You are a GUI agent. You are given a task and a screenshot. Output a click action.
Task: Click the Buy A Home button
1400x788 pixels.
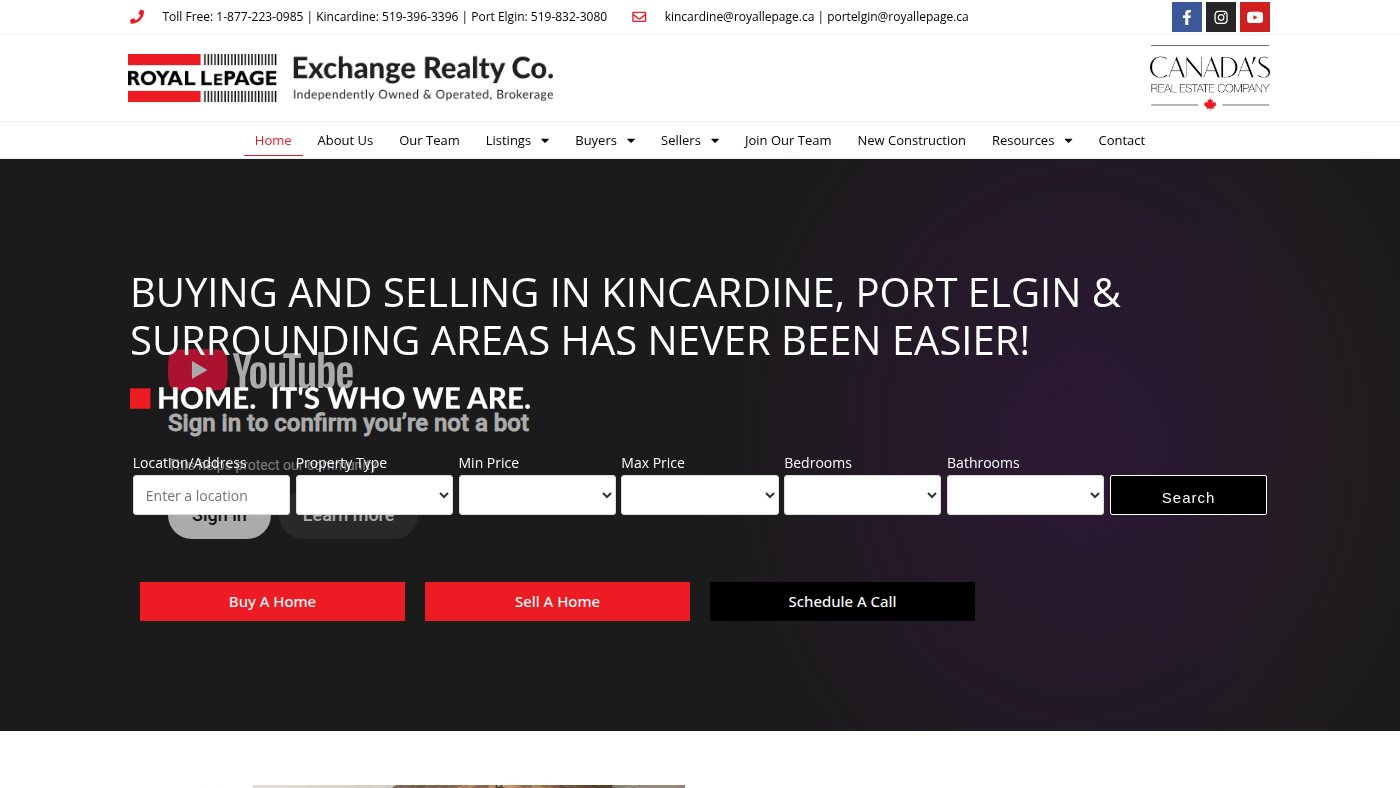(272, 602)
